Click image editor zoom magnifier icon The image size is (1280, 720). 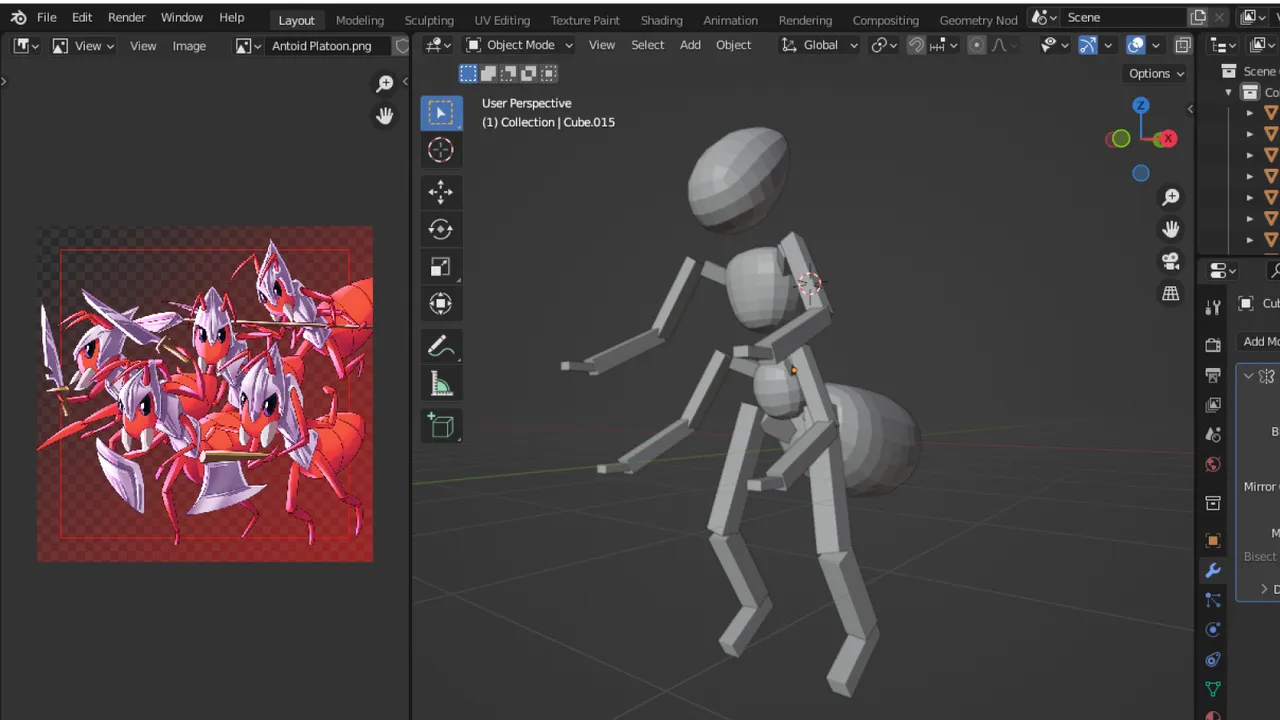coord(385,84)
